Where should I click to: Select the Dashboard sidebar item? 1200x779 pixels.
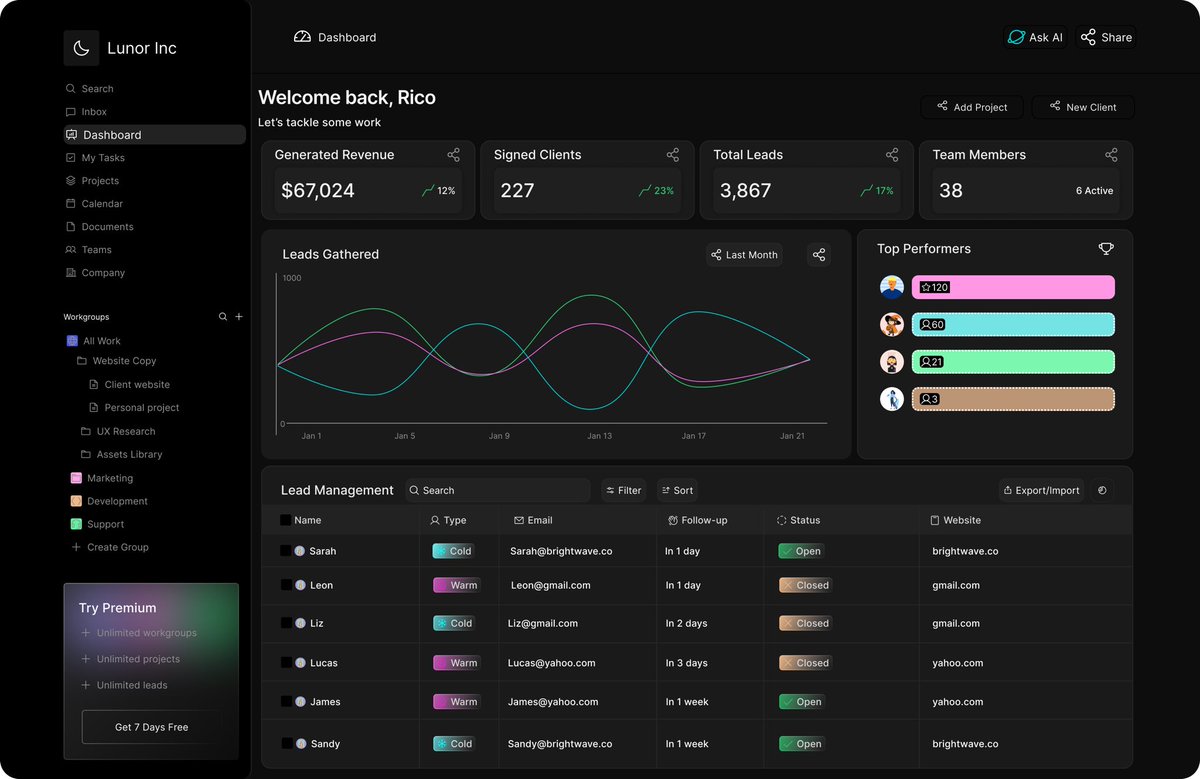154,135
